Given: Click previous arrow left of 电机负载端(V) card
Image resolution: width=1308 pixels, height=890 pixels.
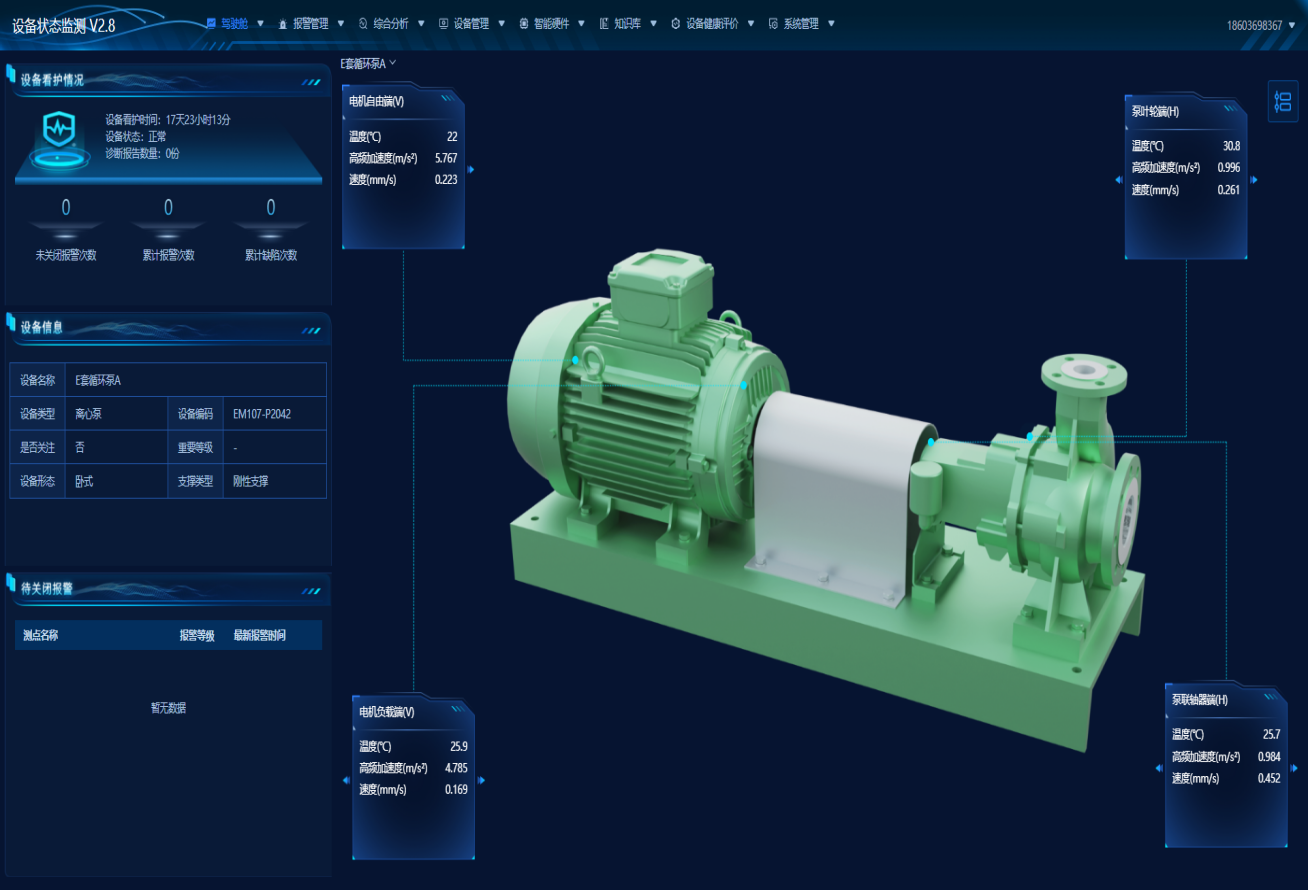Looking at the screenshot, I should [346, 781].
